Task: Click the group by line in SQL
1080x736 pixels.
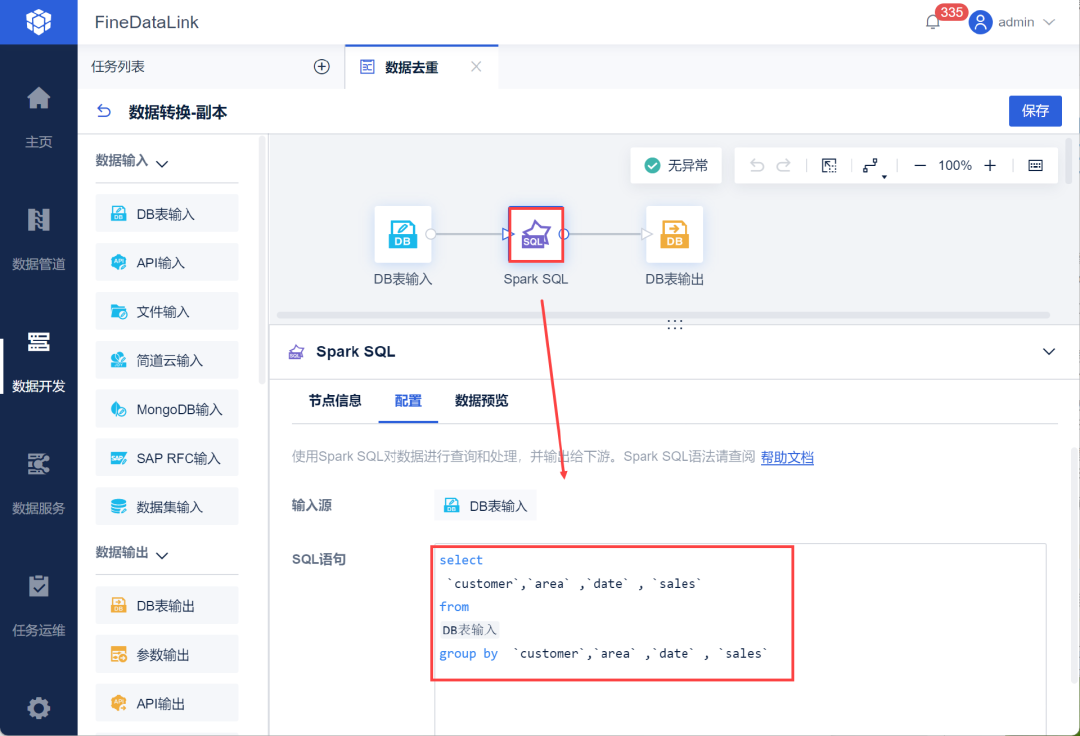Action: pos(603,653)
